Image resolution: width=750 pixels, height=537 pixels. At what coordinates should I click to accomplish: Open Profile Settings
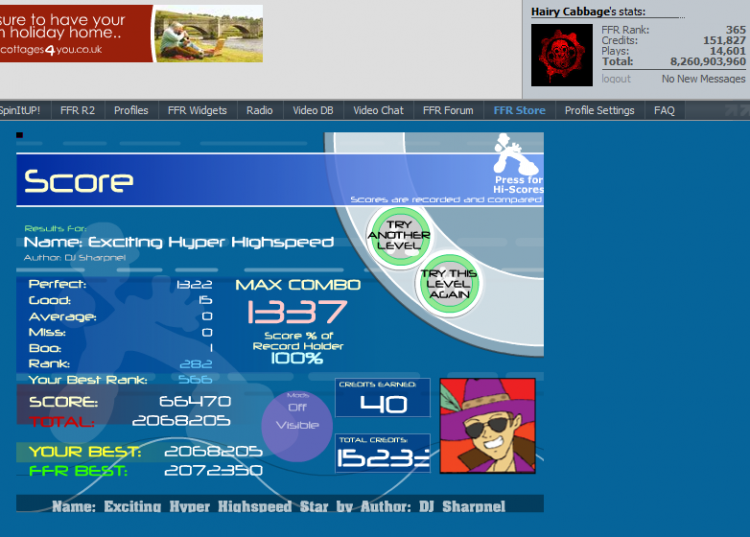pos(599,110)
